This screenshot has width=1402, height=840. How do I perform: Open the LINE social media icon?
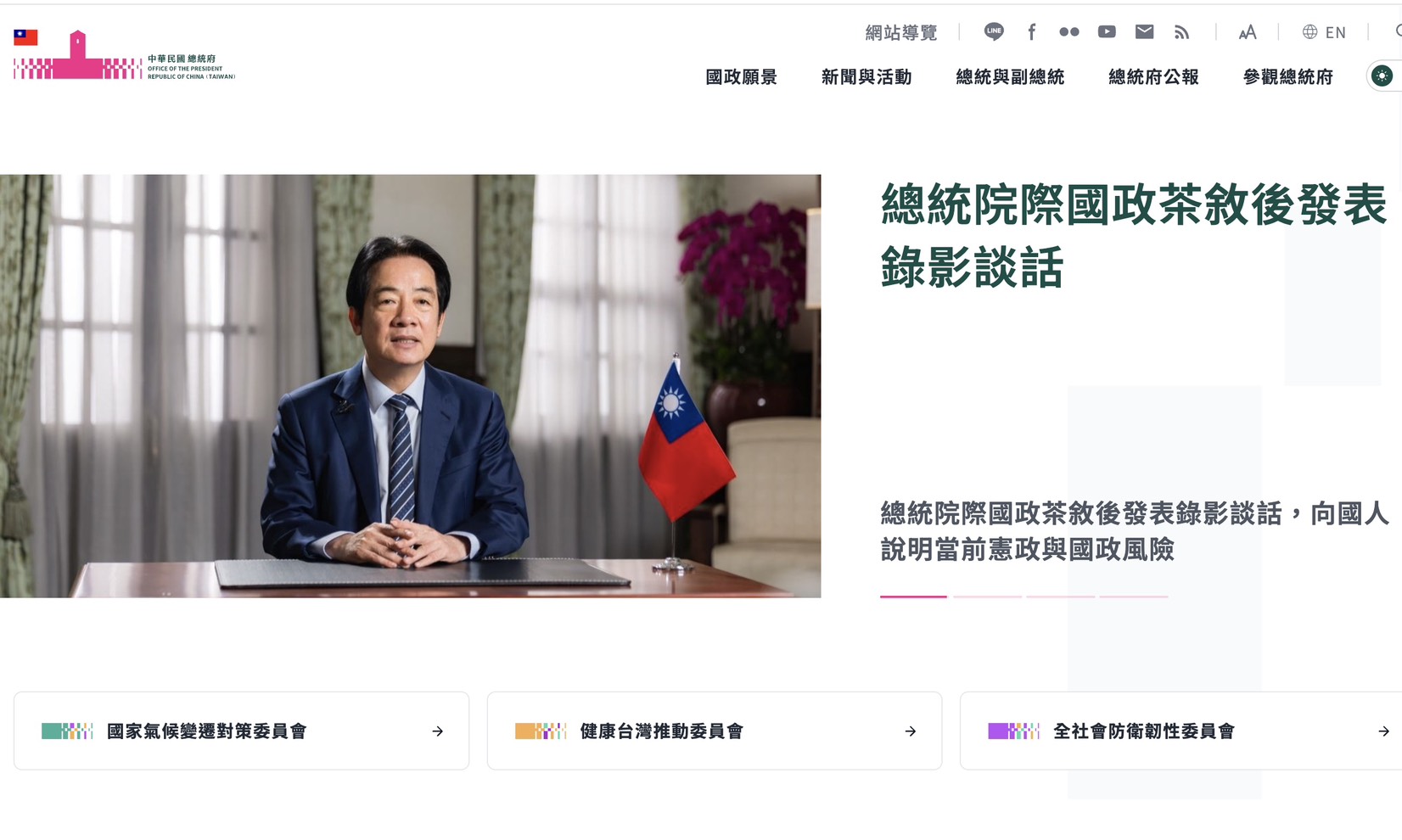click(x=994, y=32)
